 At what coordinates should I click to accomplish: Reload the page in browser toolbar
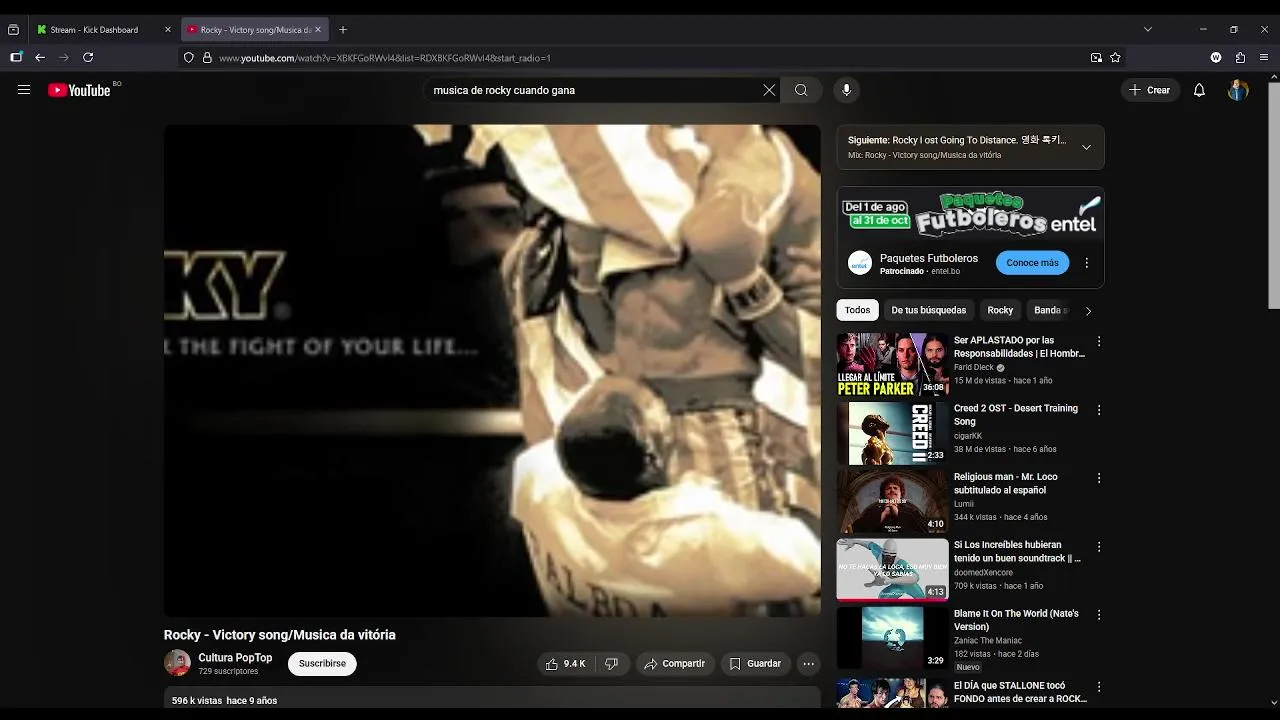pyautogui.click(x=88, y=58)
